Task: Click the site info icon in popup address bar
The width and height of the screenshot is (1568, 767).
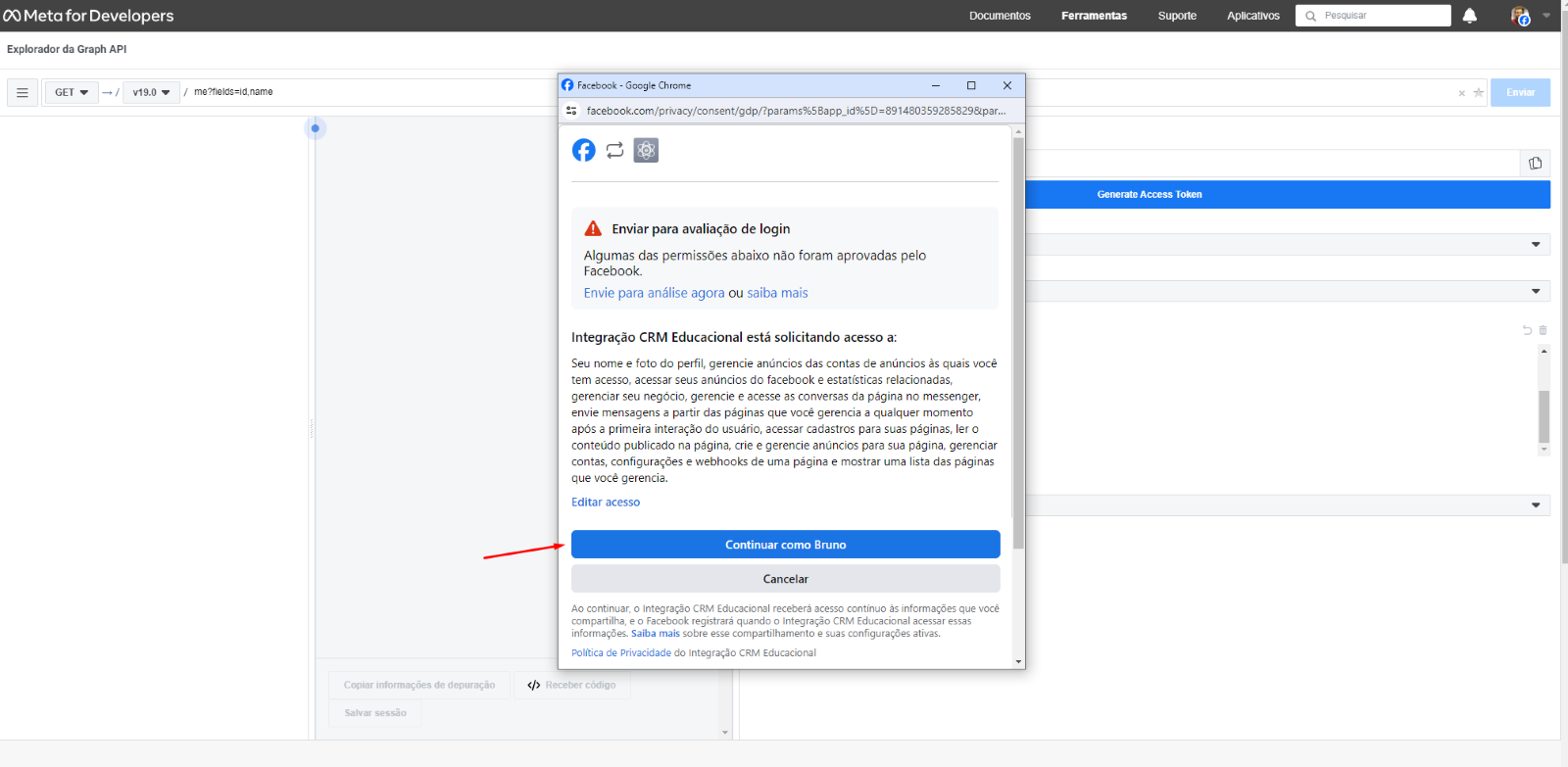Action: point(571,111)
